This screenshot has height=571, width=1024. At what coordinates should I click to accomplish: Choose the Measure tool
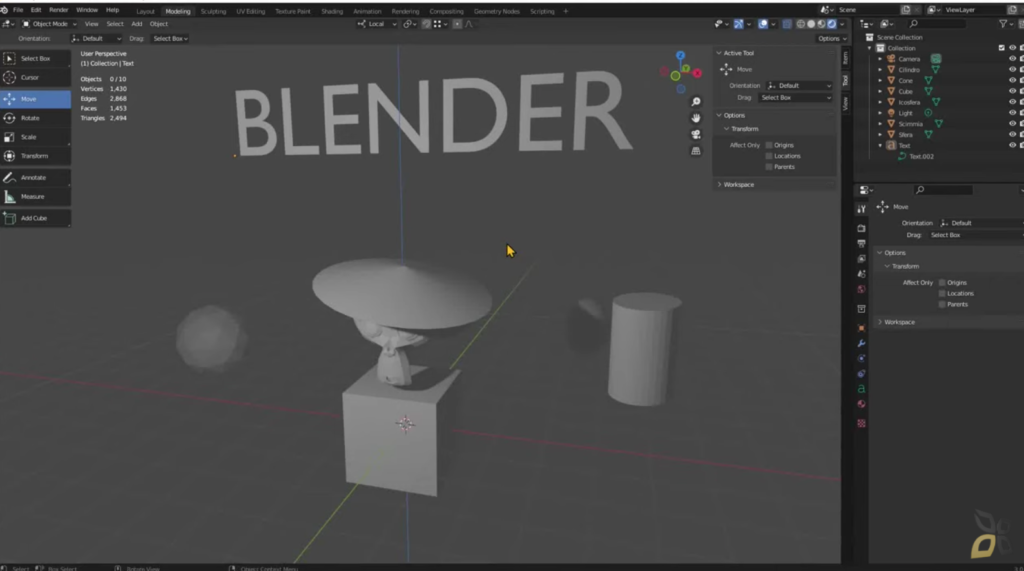[x=35, y=197]
